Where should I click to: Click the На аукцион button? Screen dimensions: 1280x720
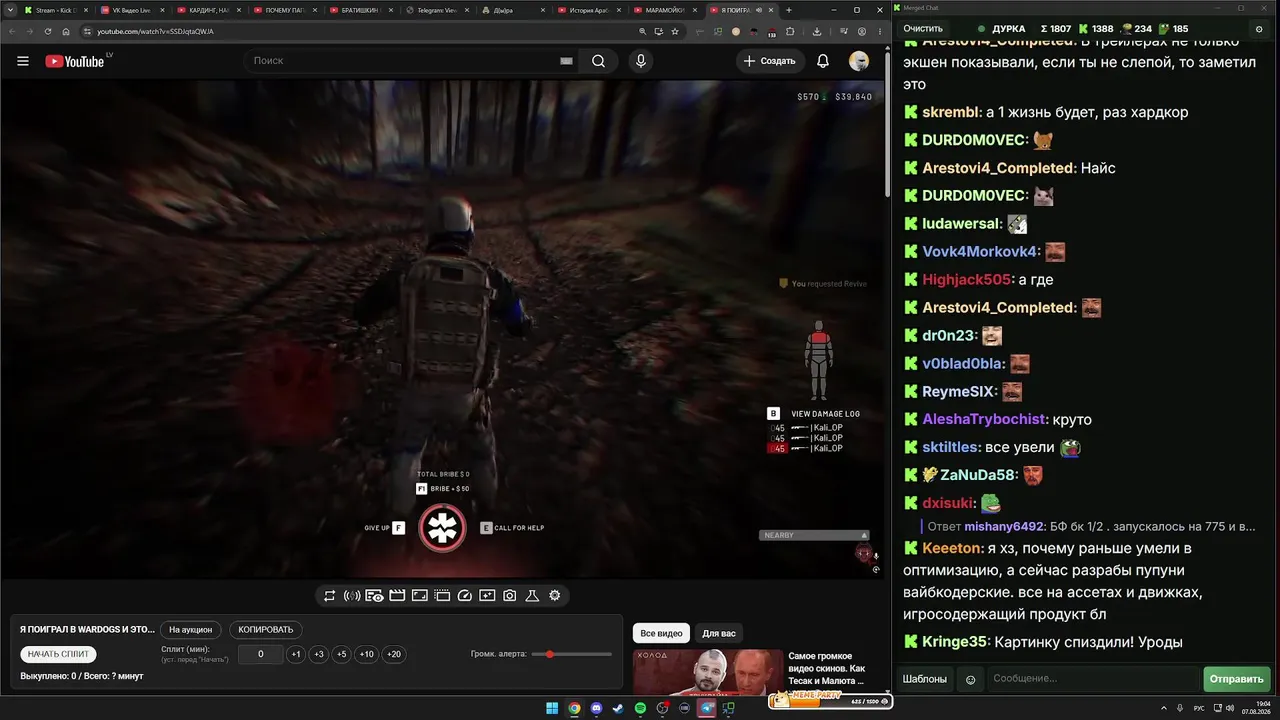coord(190,630)
